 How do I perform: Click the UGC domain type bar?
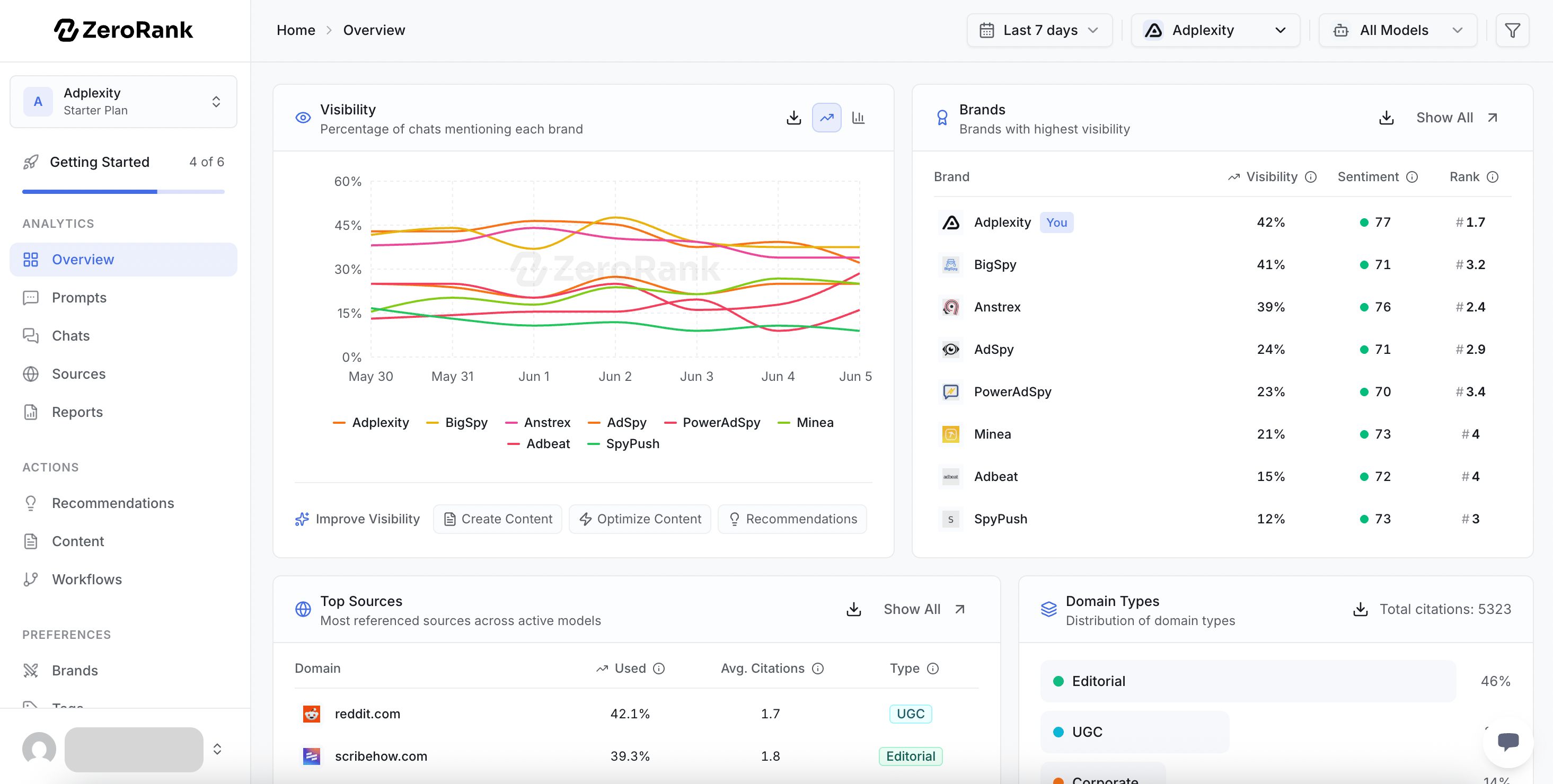(x=1135, y=732)
